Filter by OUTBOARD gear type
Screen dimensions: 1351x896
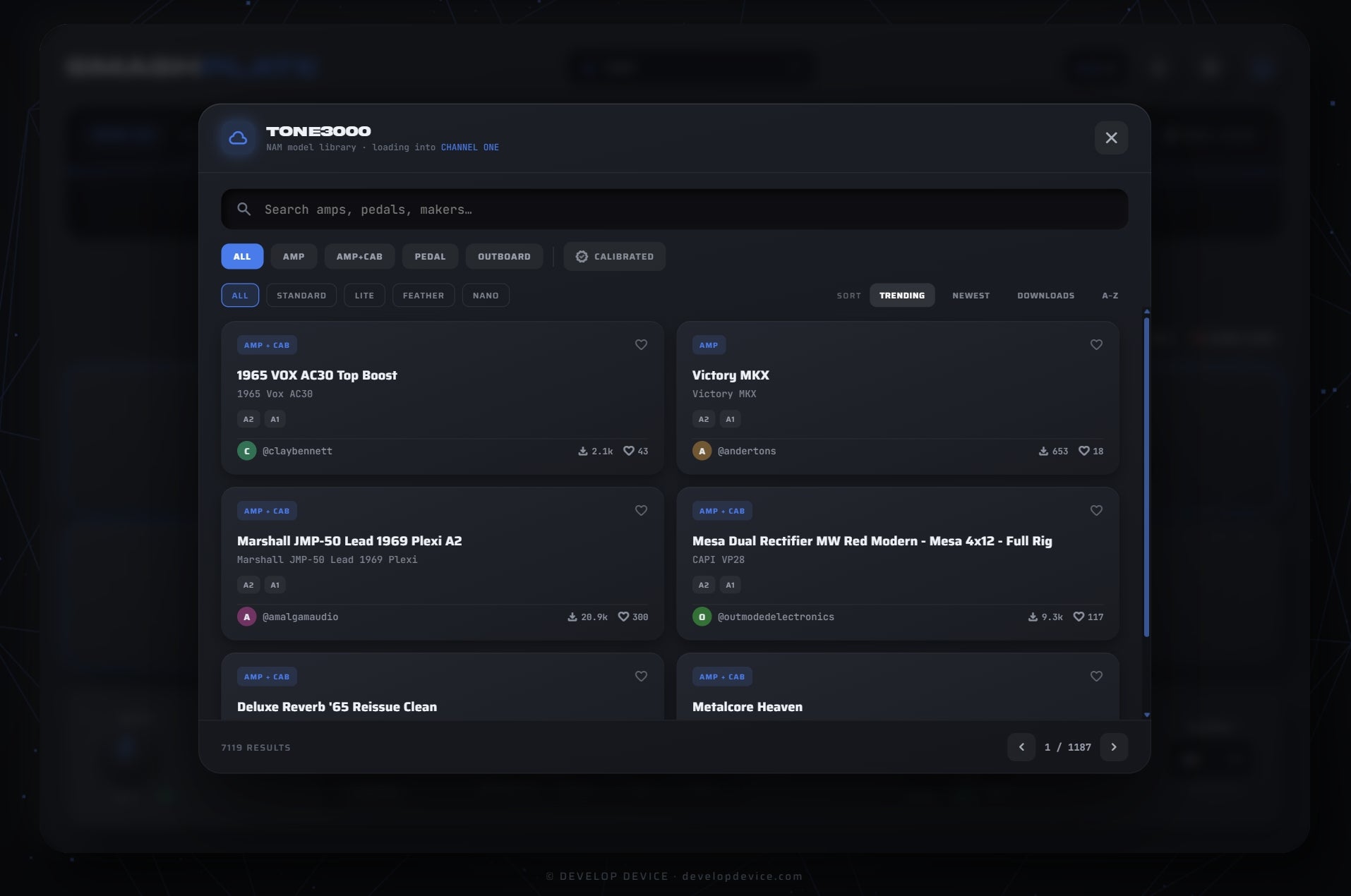[504, 256]
